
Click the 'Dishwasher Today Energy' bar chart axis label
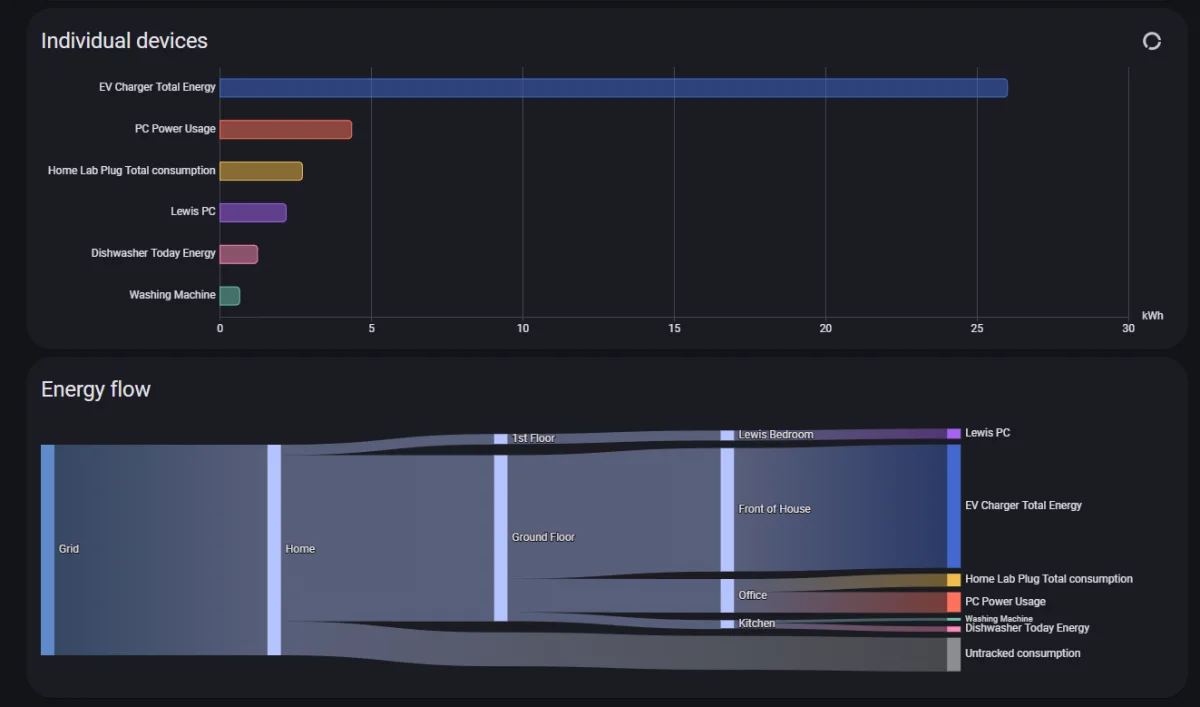click(153, 253)
